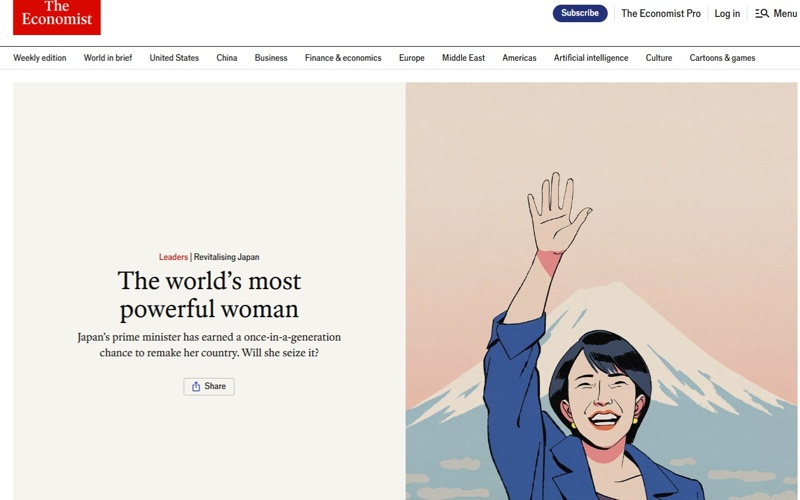The height and width of the screenshot is (500, 800).
Task: Click the red Leaders category link
Action: pos(173,258)
